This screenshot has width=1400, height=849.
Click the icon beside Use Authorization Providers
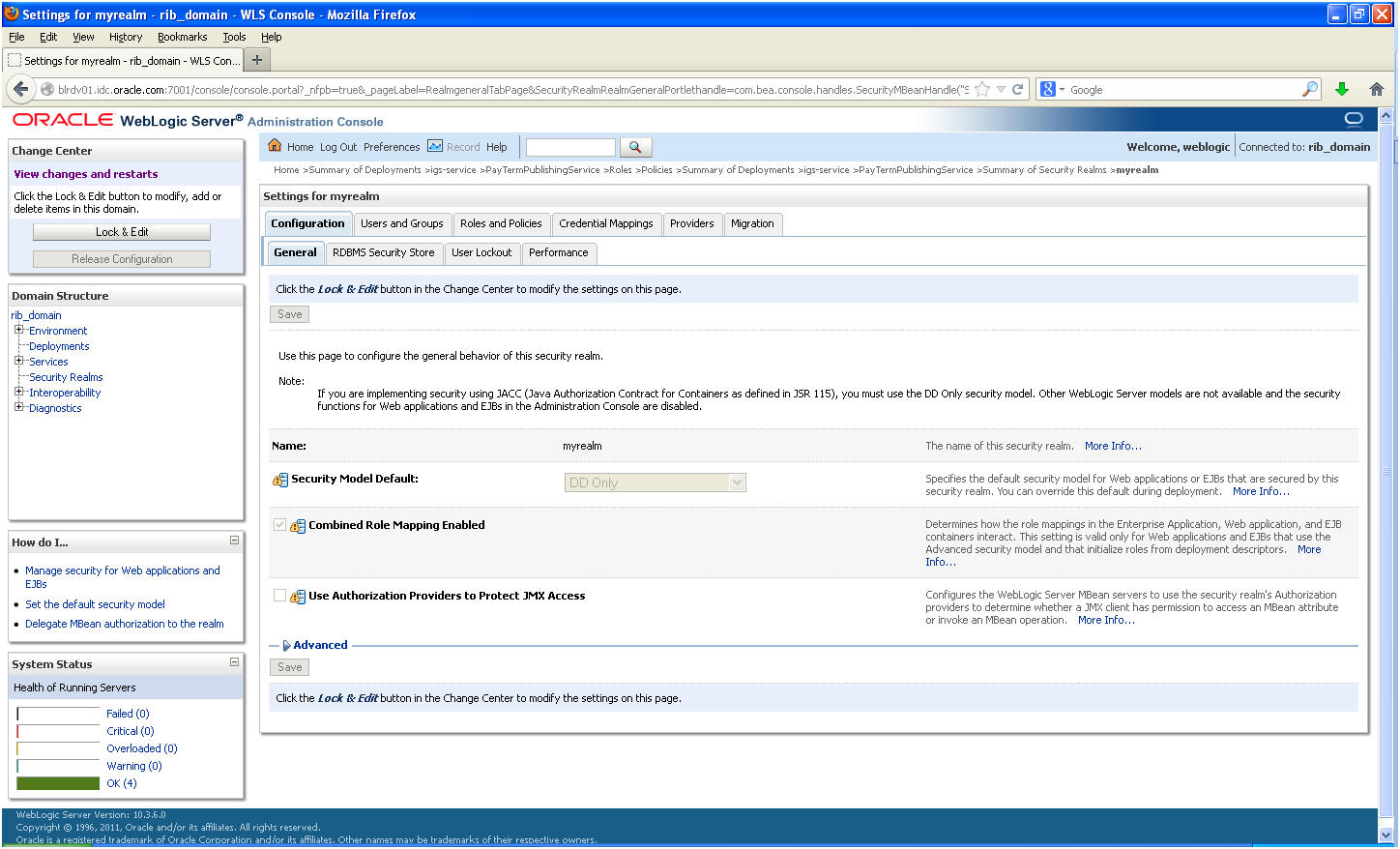[298, 597]
